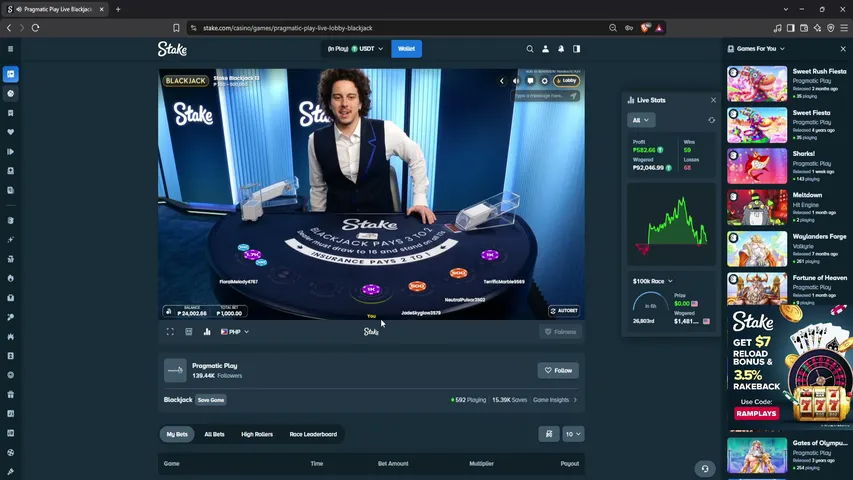The height and width of the screenshot is (480, 853).
Task: Click the chat message input field
Action: click(x=541, y=96)
